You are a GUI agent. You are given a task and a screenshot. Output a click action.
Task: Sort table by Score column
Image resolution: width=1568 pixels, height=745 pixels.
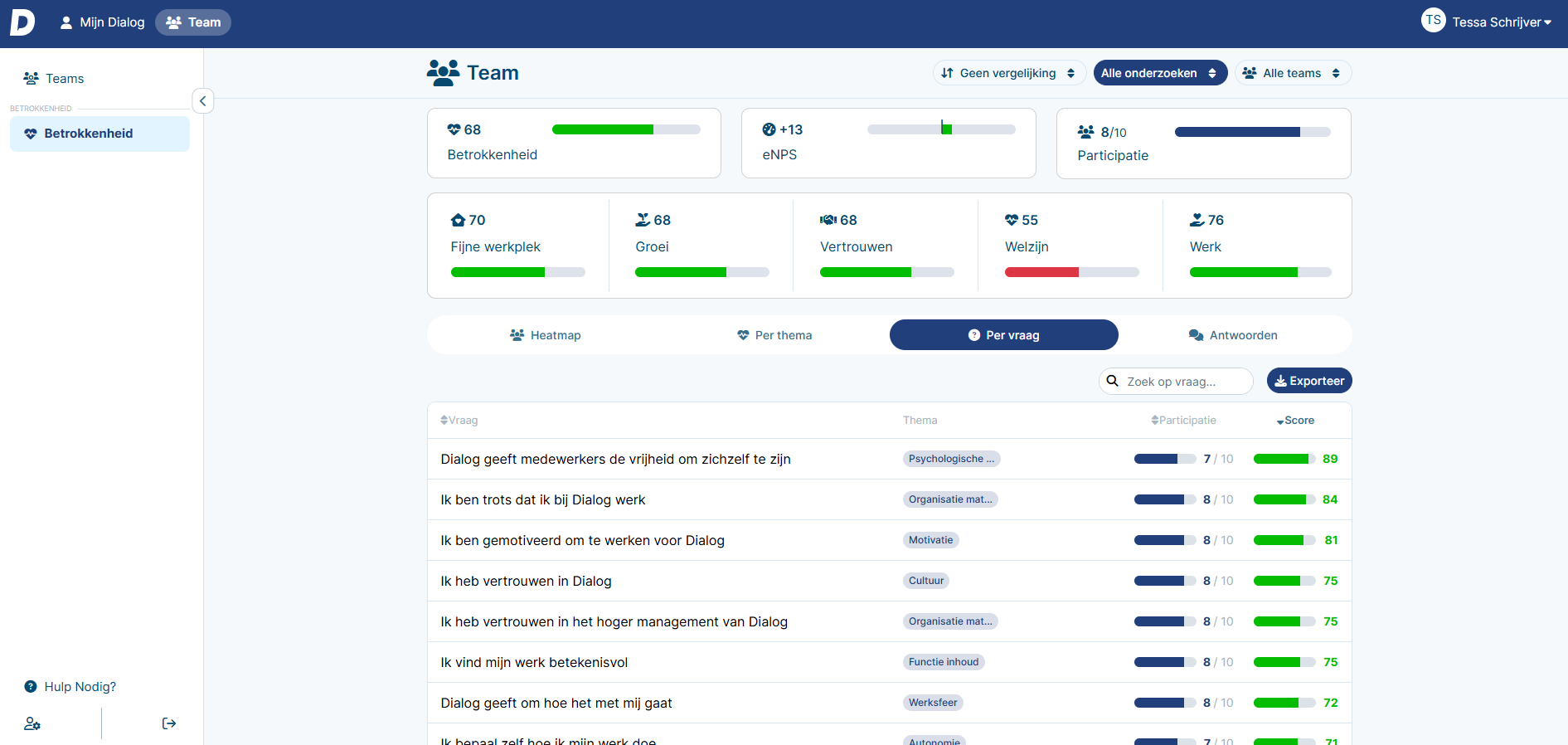point(1295,421)
